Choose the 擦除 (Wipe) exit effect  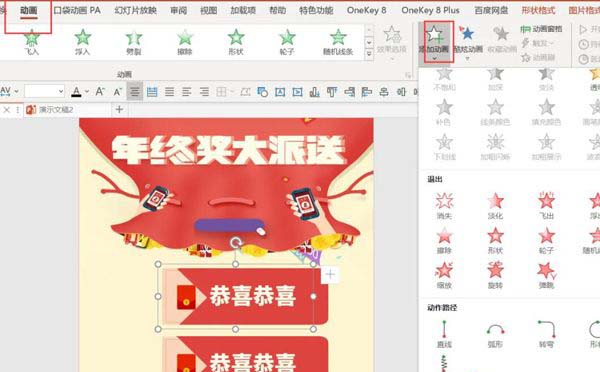click(444, 240)
